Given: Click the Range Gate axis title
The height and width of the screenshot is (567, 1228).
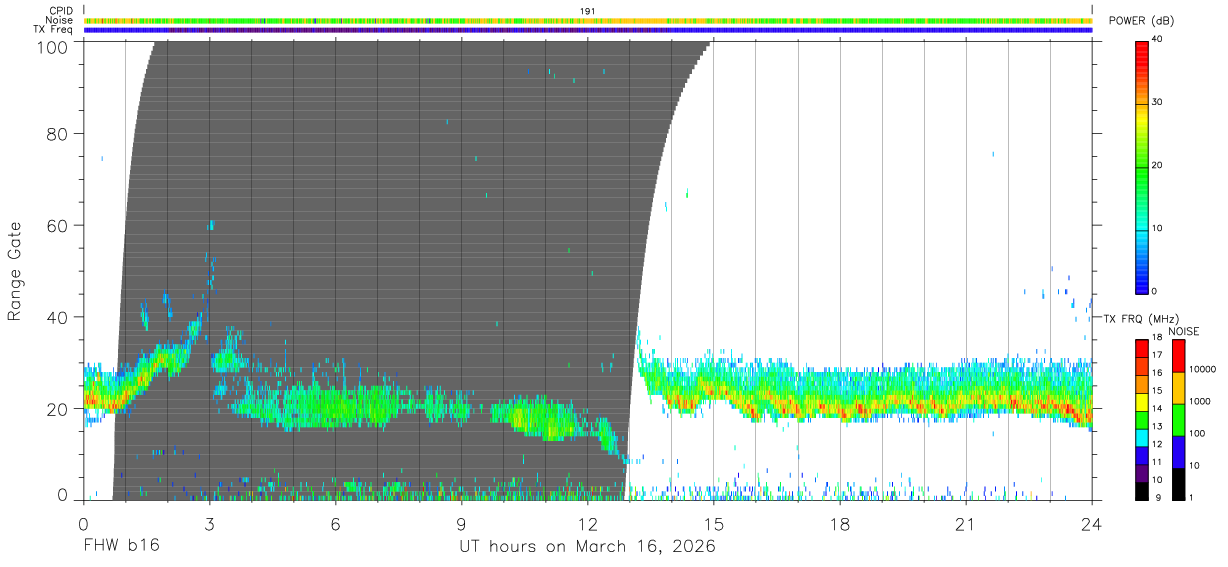Looking at the screenshot, I should (15, 271).
